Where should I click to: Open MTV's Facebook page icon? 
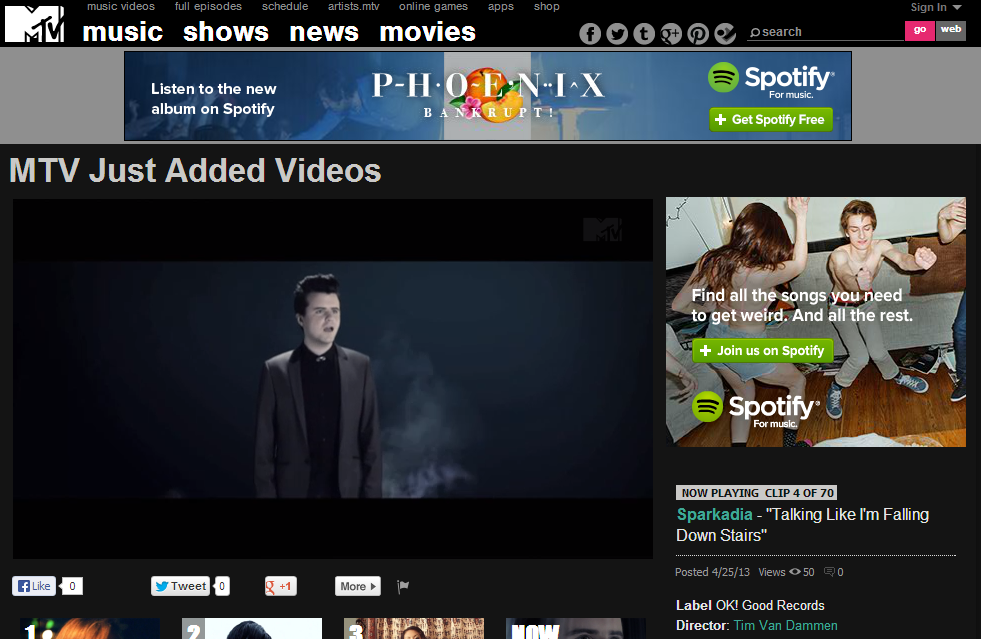pyautogui.click(x=590, y=34)
